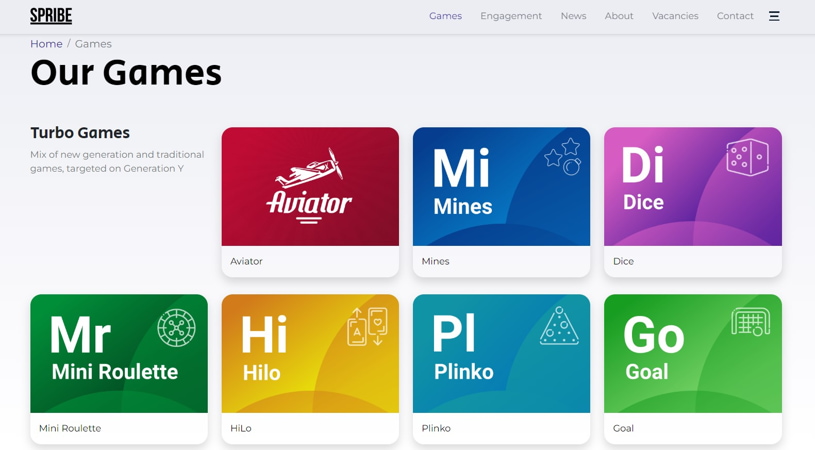This screenshot has height=450, width=815.
Task: Open the large 'Mr' Mini Roulette card text
Action: point(80,335)
